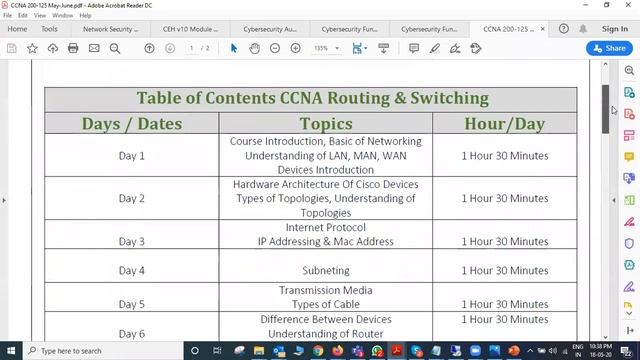The width and height of the screenshot is (640, 360).
Task: Open Task View on the taskbar
Action: pyautogui.click(x=217, y=351)
